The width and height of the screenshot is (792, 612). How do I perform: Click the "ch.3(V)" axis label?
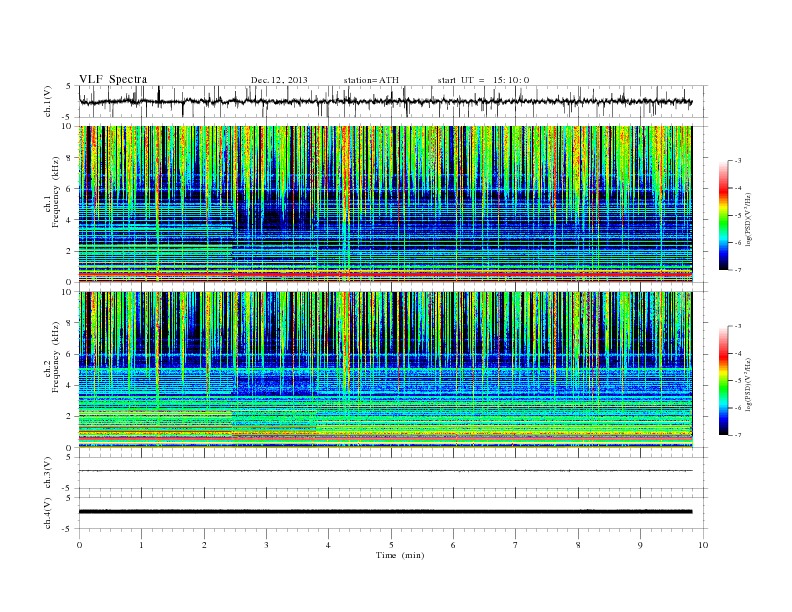coord(48,473)
